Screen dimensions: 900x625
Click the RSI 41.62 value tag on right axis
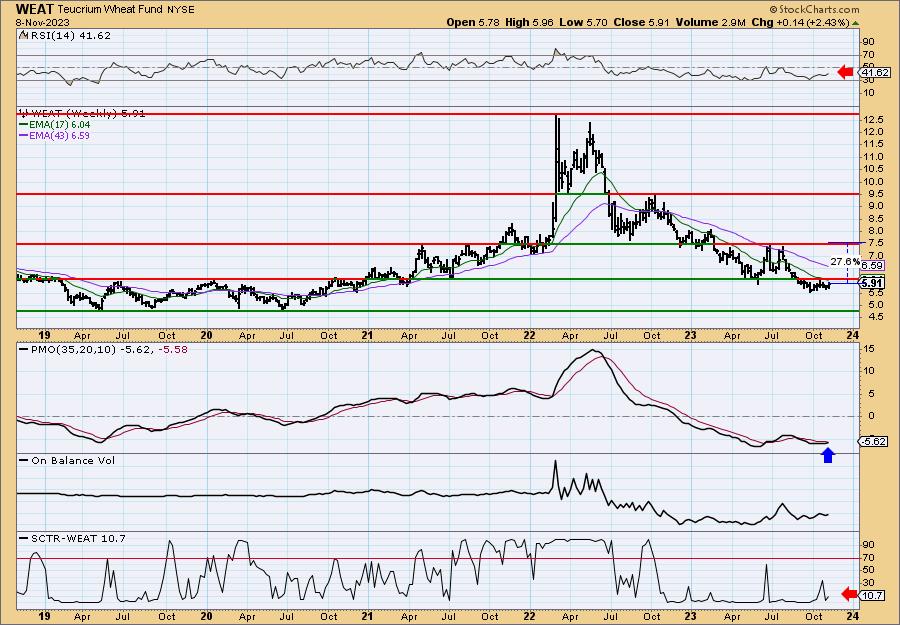874,72
